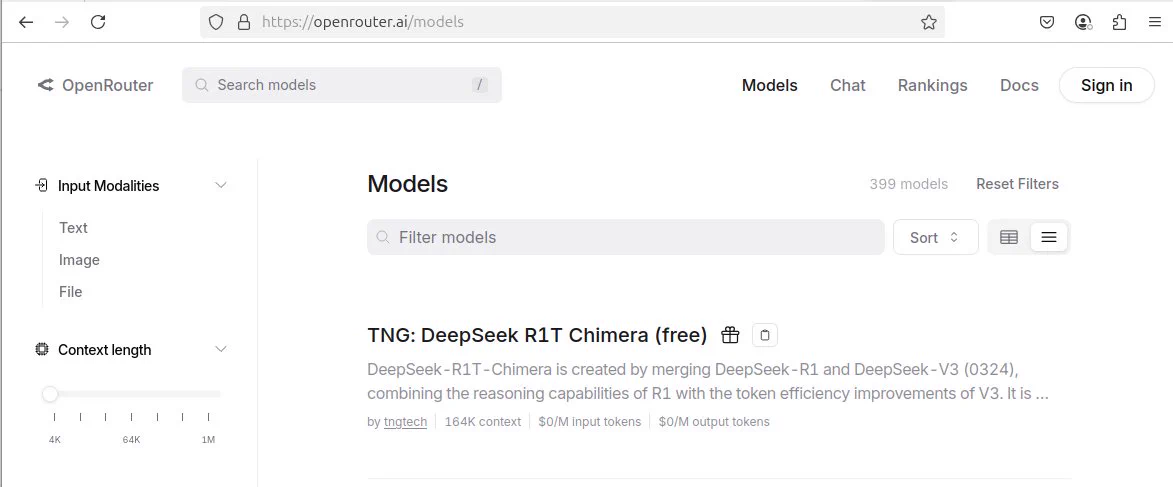The height and width of the screenshot is (487, 1173).
Task: Collapse the Context length section chevron
Action: pos(221,349)
